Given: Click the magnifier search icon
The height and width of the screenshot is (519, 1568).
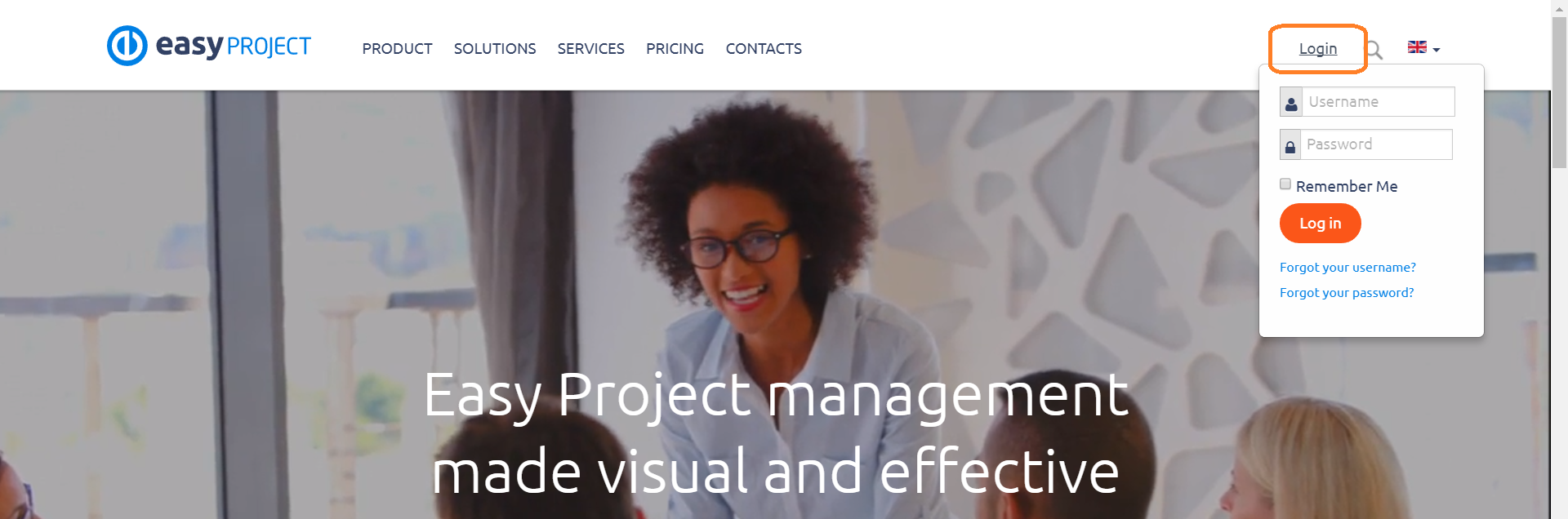Looking at the screenshot, I should coord(1374,51).
